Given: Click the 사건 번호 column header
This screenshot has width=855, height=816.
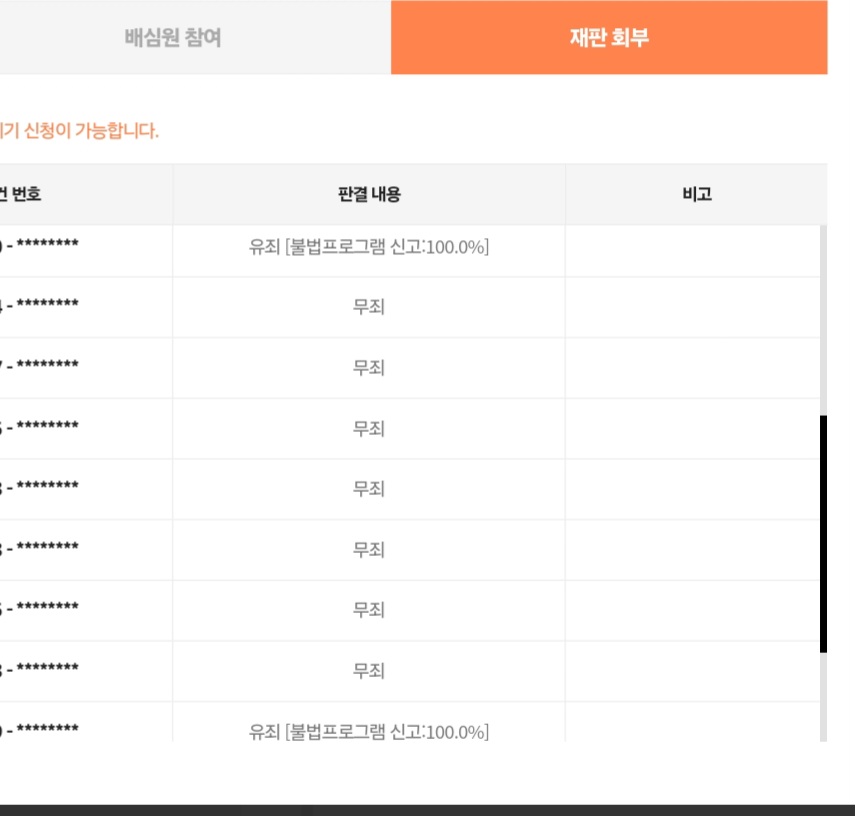Looking at the screenshot, I should click(x=30, y=195).
